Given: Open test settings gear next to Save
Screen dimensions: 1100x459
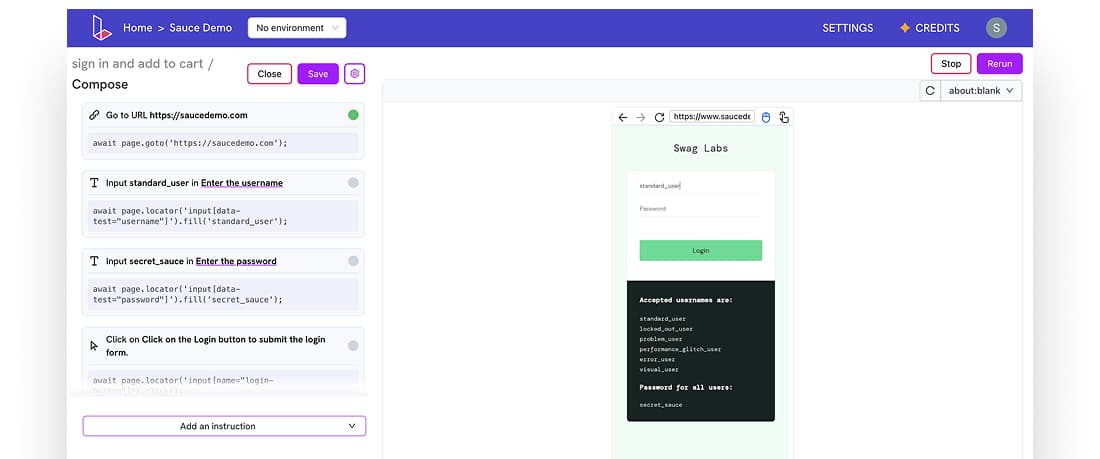Looking at the screenshot, I should click(355, 74).
